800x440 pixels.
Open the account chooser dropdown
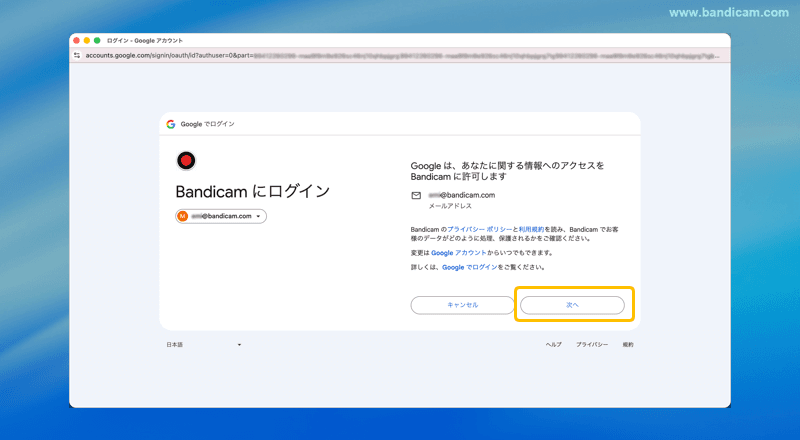click(x=221, y=216)
